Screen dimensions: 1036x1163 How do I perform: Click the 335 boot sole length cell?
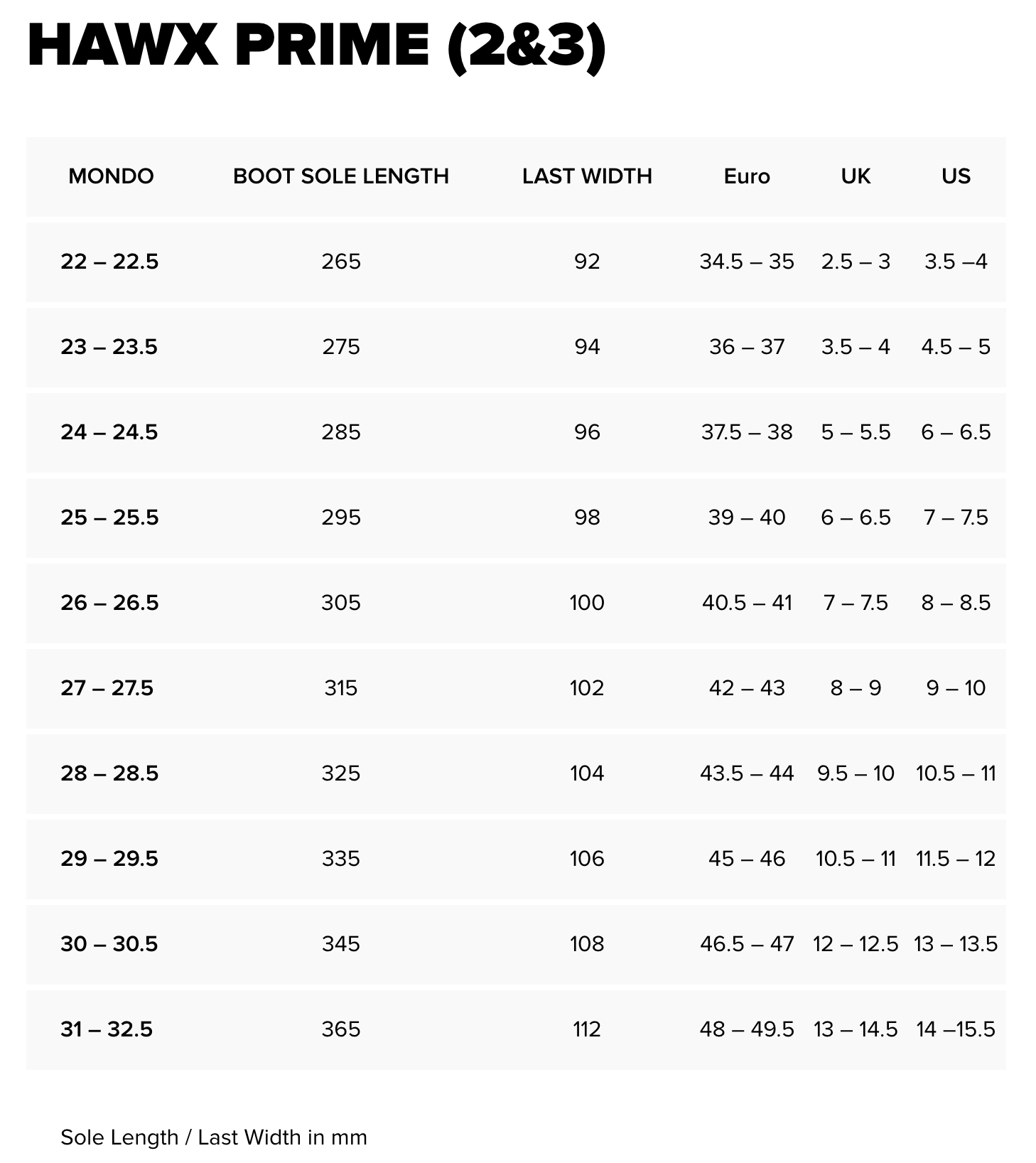pyautogui.click(x=341, y=859)
